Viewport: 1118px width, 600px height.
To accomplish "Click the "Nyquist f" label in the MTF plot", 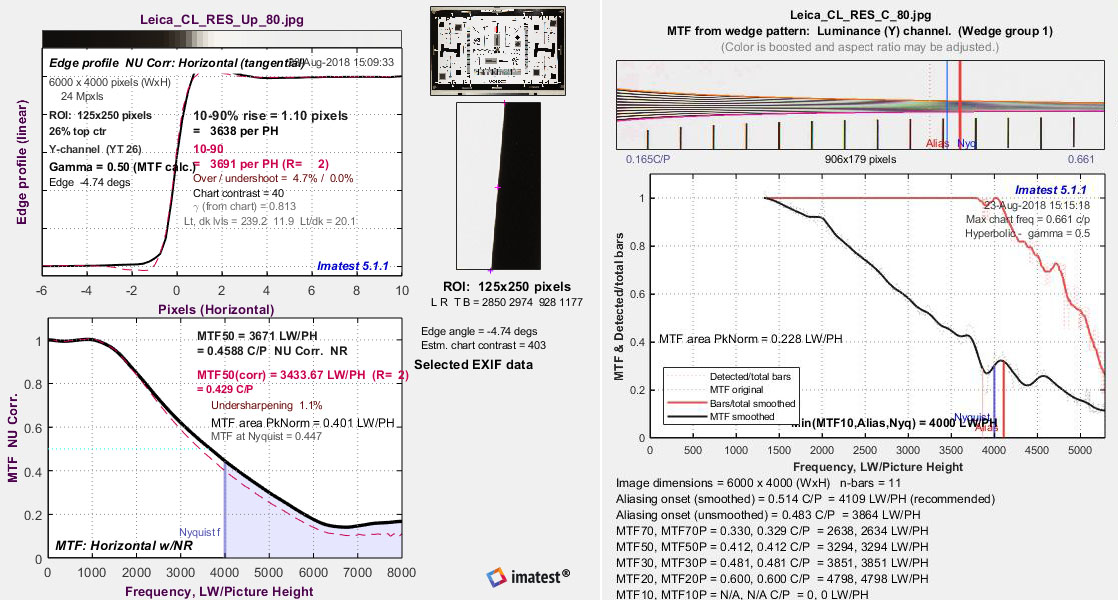I will pyautogui.click(x=201, y=531).
